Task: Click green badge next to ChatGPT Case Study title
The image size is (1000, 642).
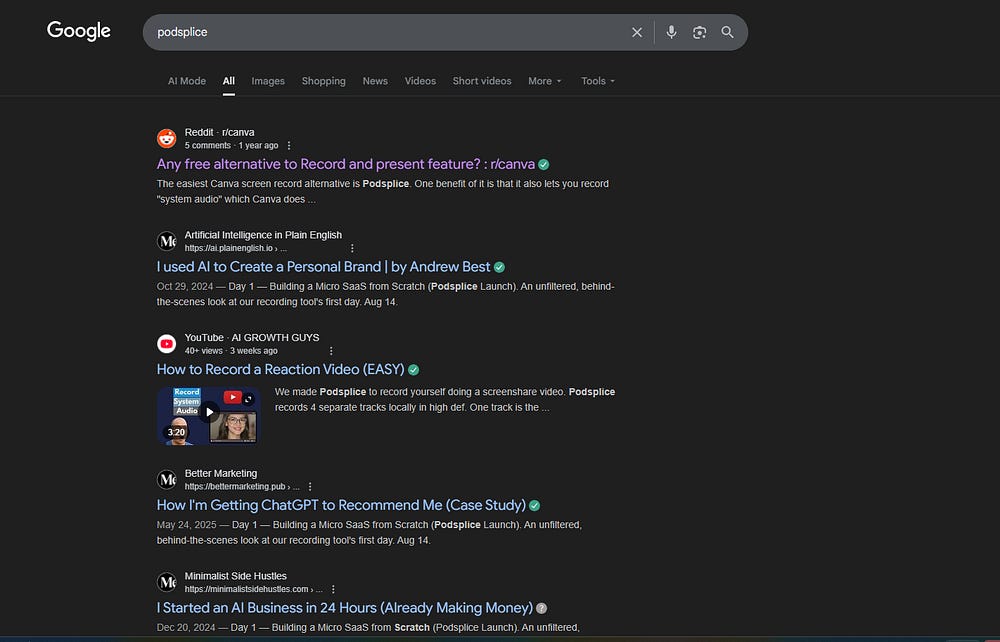Action: pyautogui.click(x=534, y=506)
